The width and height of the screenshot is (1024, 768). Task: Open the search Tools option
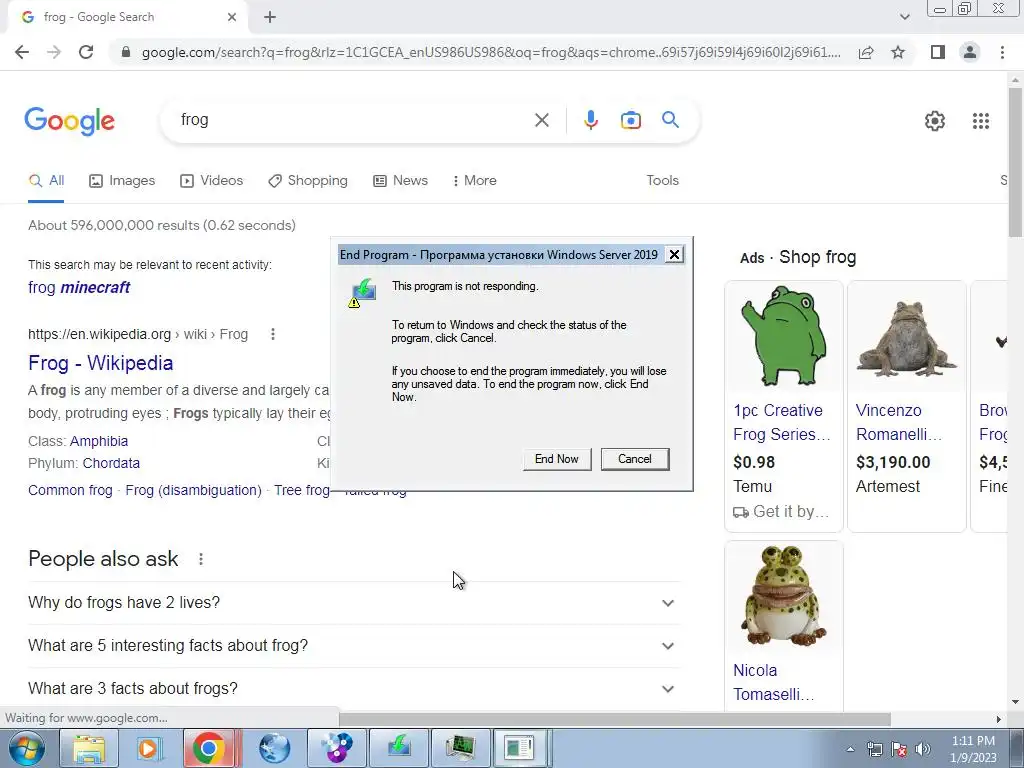(x=662, y=181)
